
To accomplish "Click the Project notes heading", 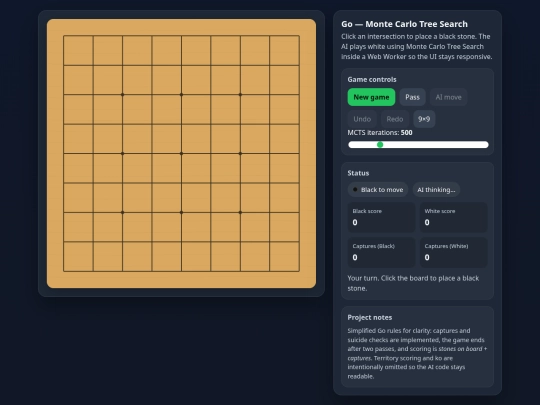I will point(370,318).
